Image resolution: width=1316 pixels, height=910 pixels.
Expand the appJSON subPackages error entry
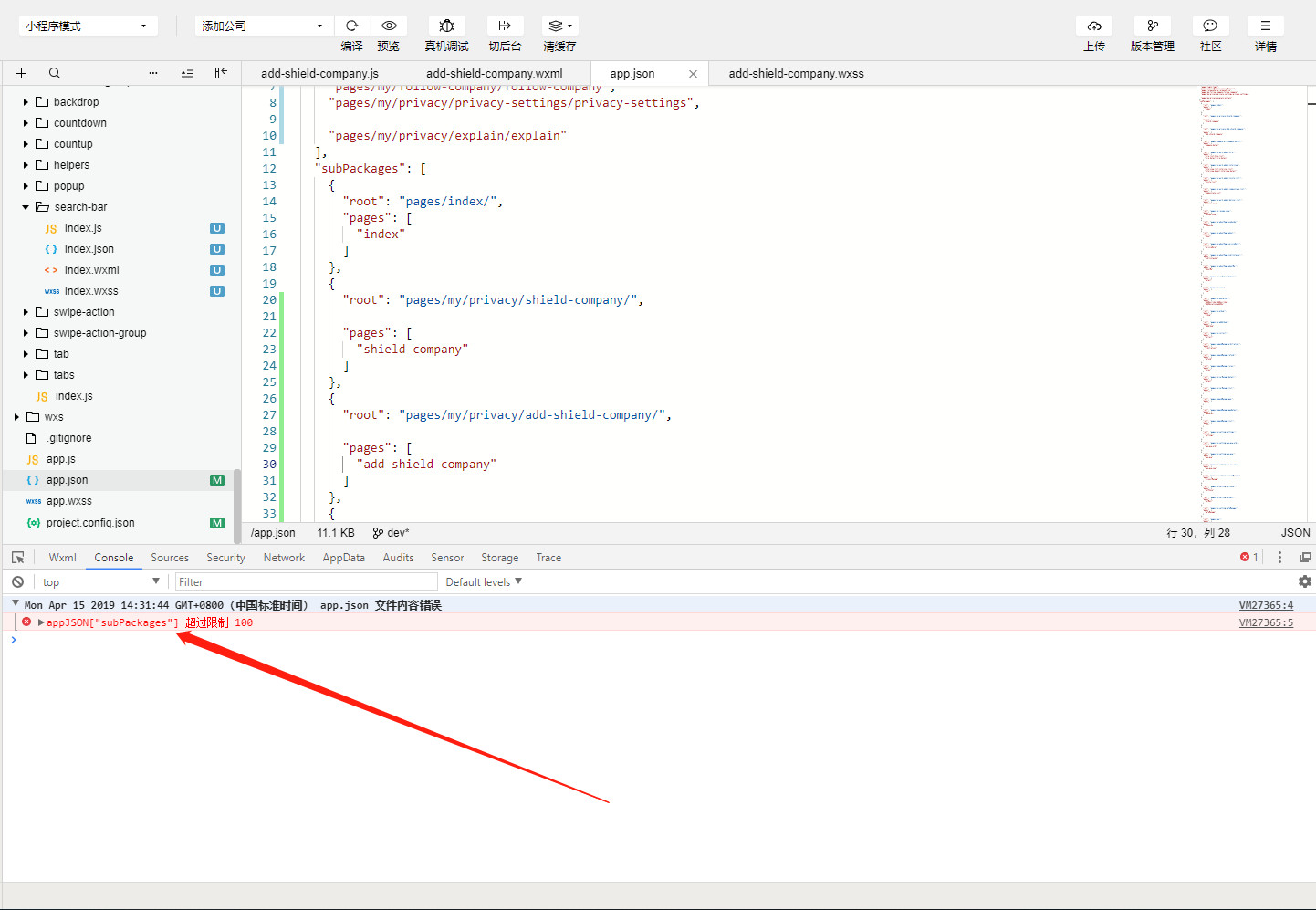41,622
